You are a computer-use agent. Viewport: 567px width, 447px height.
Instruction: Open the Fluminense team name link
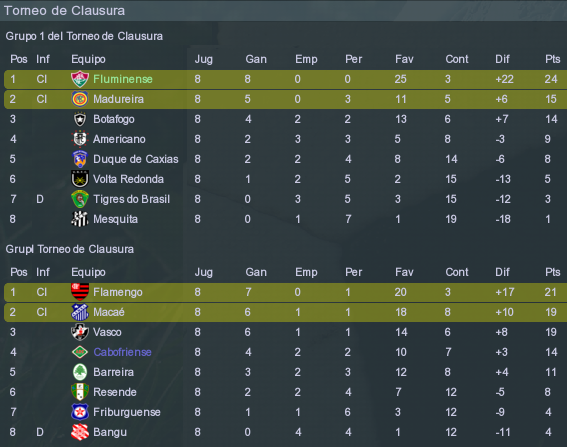tap(123, 79)
